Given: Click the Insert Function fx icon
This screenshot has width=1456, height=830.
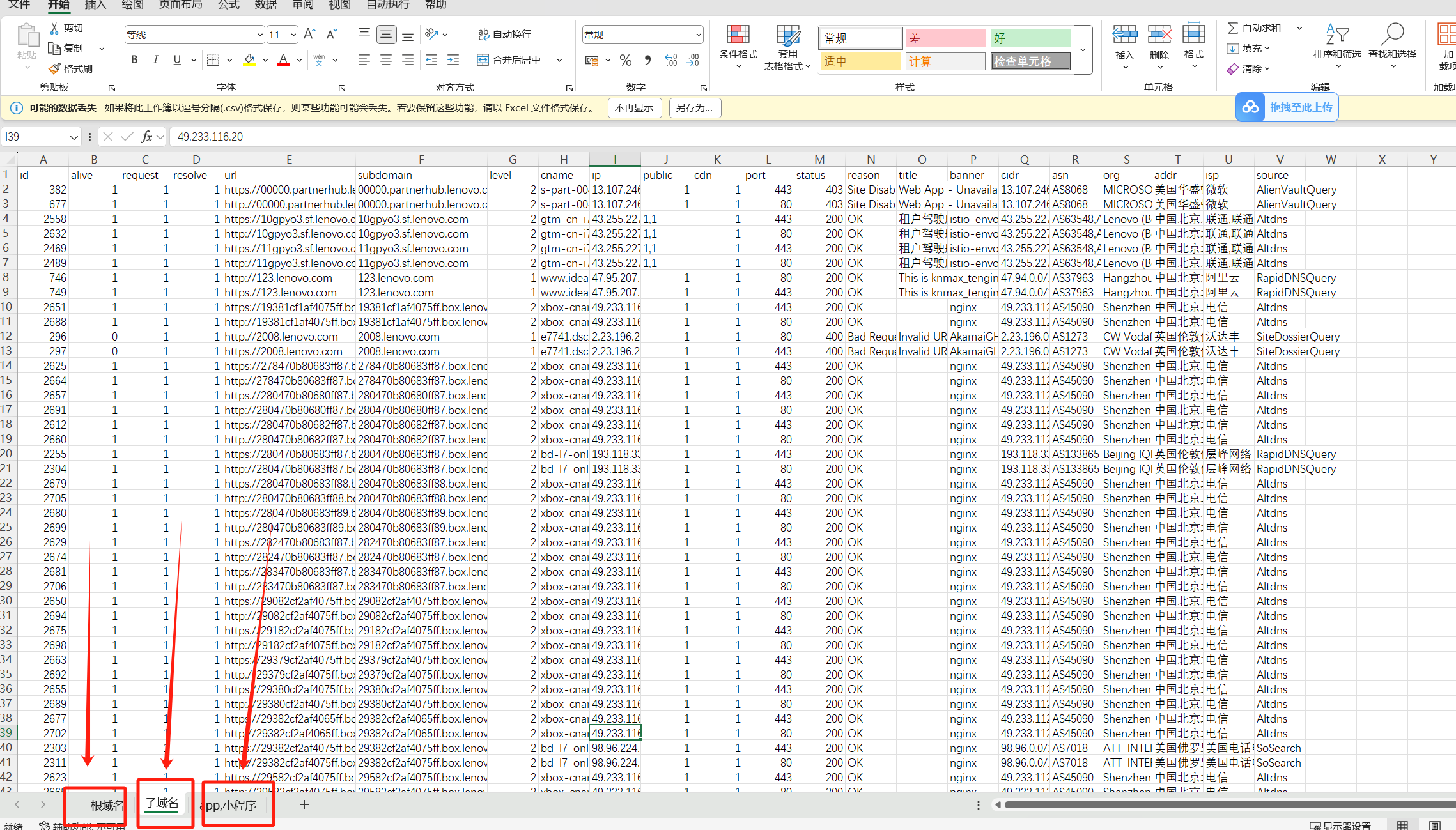Looking at the screenshot, I should point(146,136).
